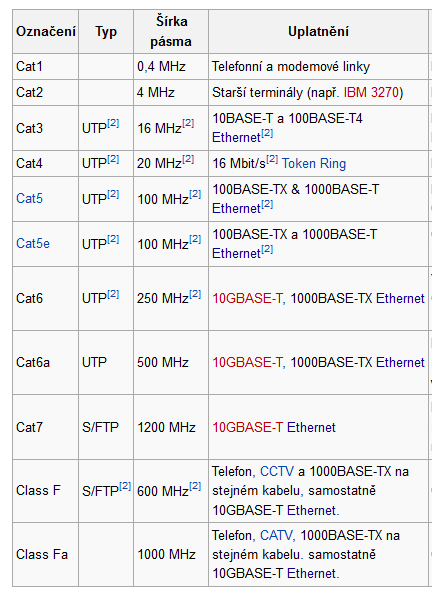The height and width of the screenshot is (602, 432).
Task: Click reference [2] next to 600 MHz
Action: point(195,486)
